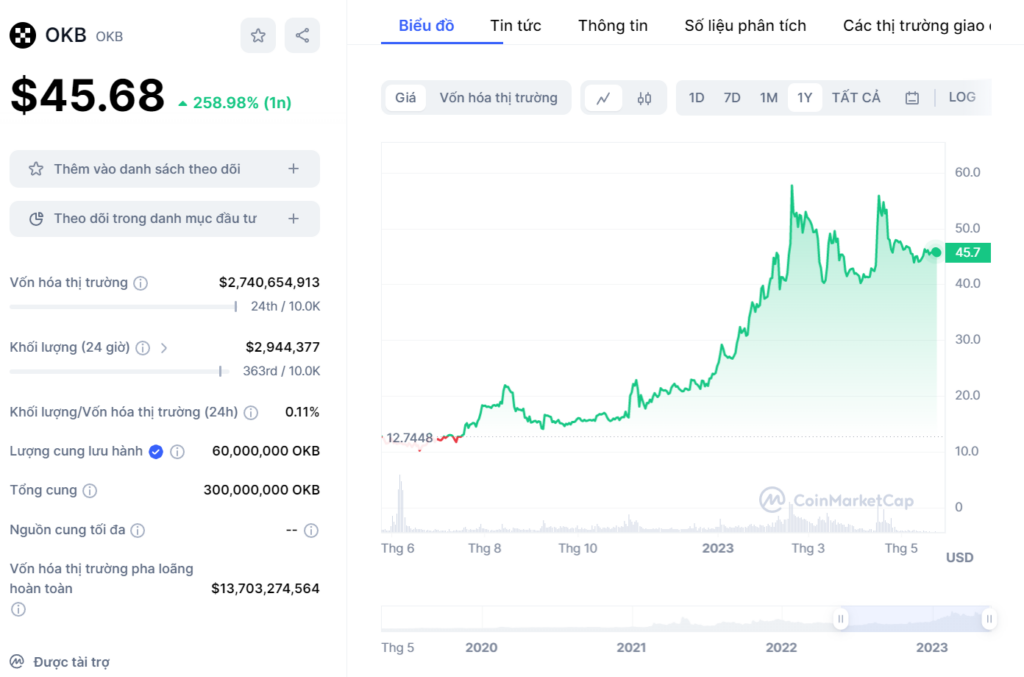Click the left timeline range slider handle
Viewport: 1024px width, 677px height.
tap(841, 619)
